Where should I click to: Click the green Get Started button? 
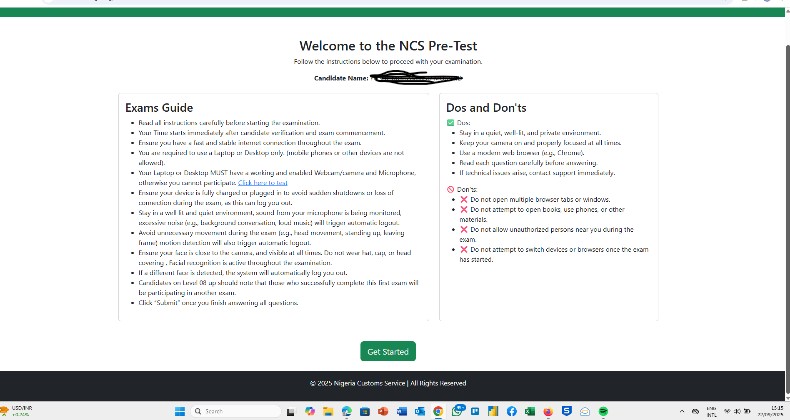click(x=388, y=352)
